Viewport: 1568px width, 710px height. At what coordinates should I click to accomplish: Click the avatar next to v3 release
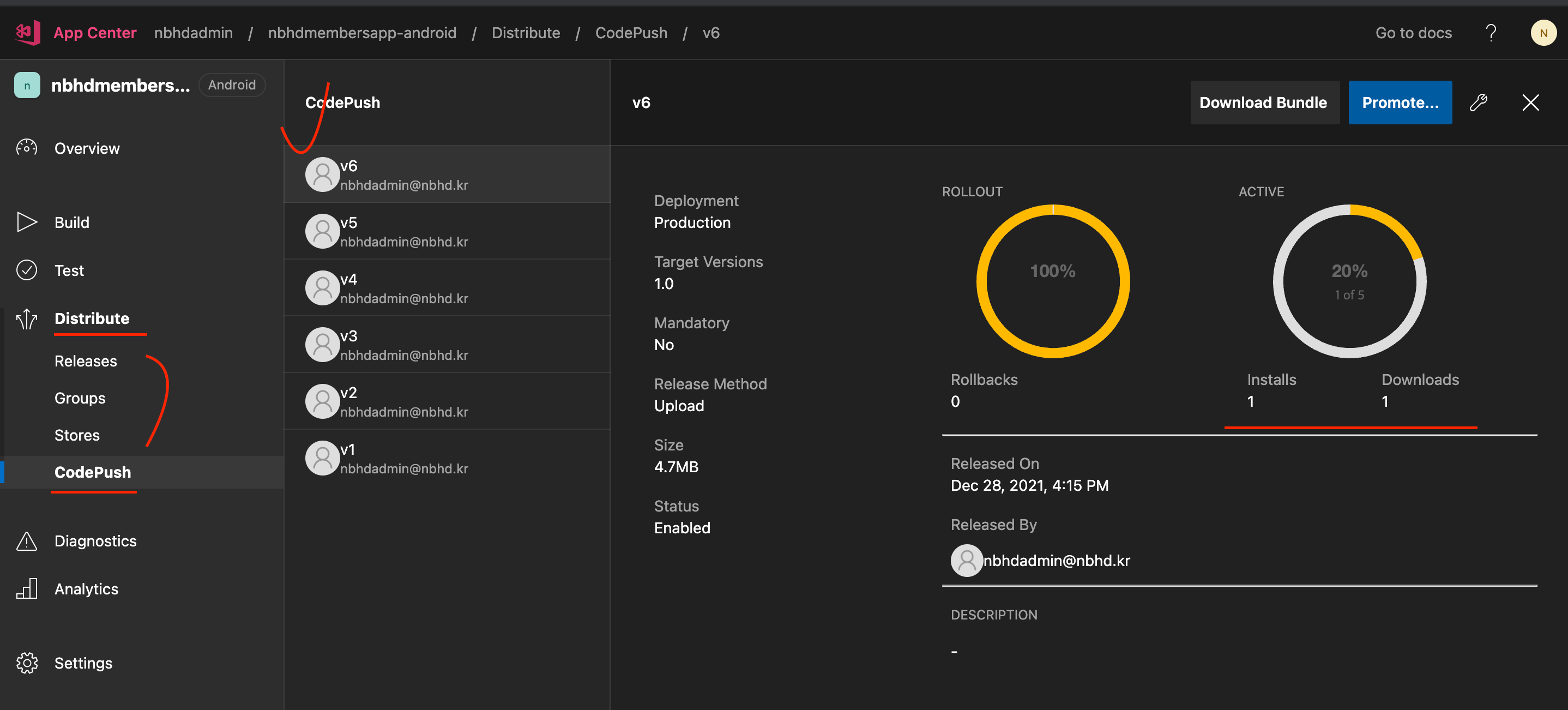coord(322,345)
